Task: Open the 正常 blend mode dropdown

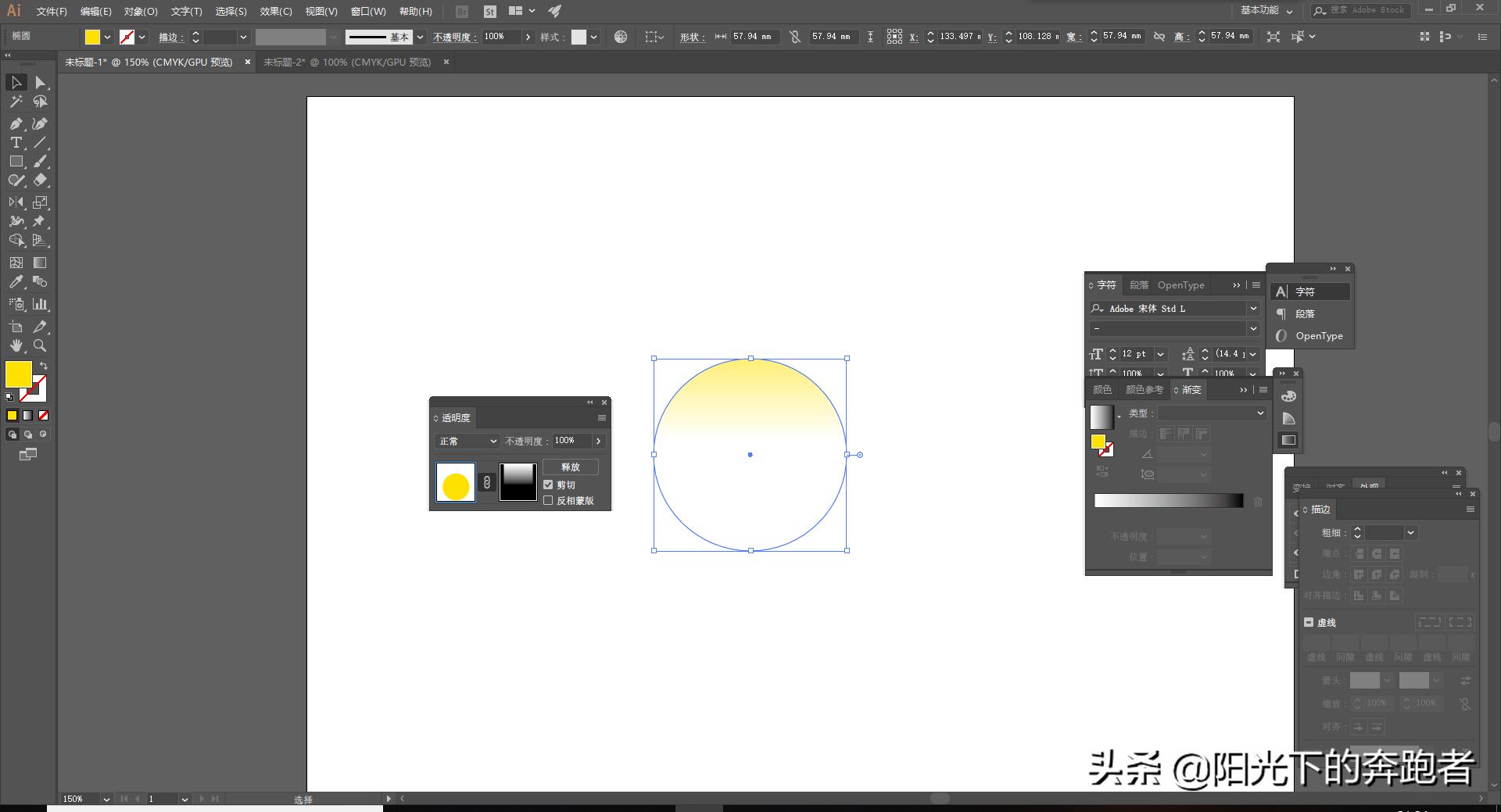Action: coord(467,442)
